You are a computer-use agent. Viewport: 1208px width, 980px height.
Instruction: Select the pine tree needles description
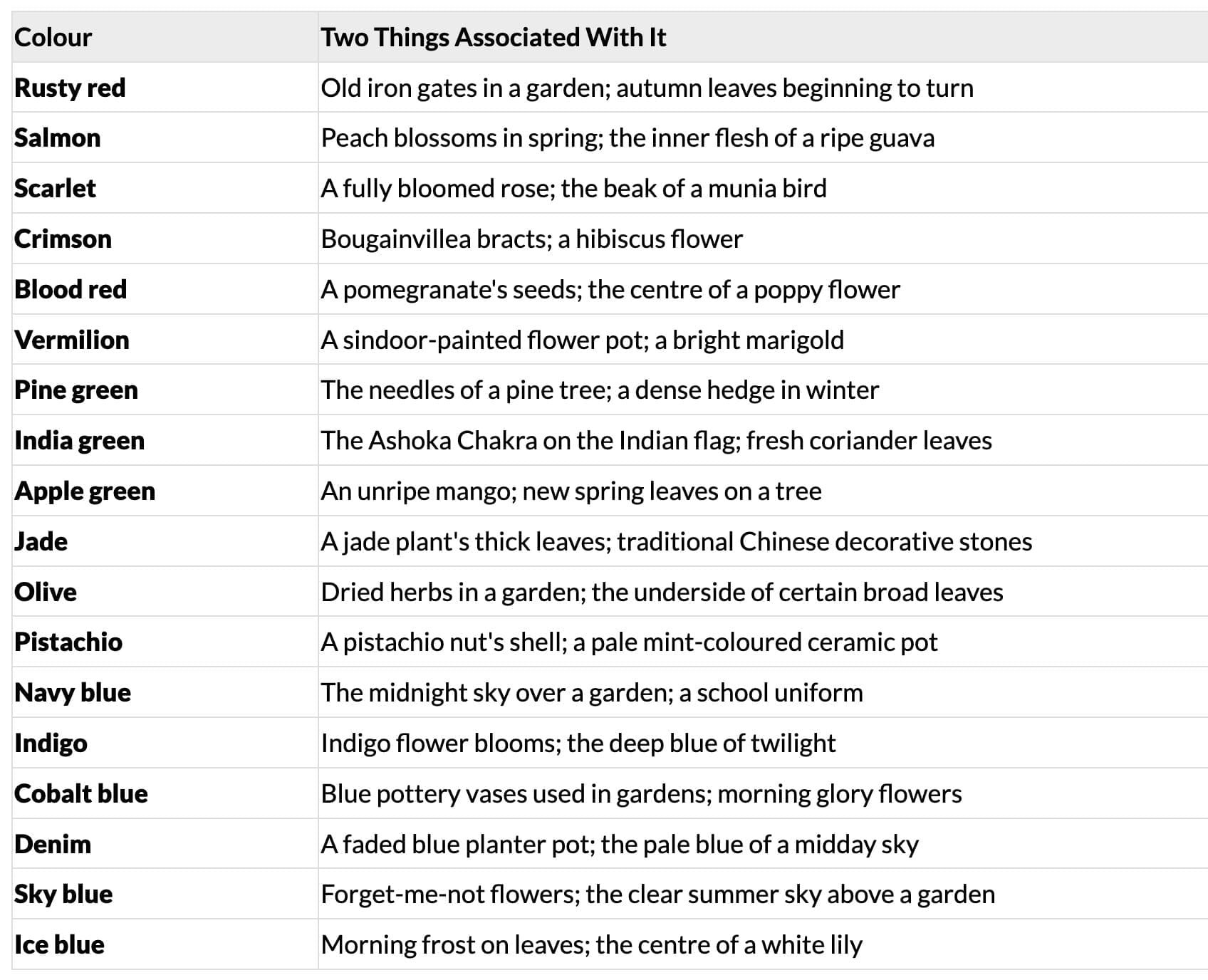coord(600,390)
